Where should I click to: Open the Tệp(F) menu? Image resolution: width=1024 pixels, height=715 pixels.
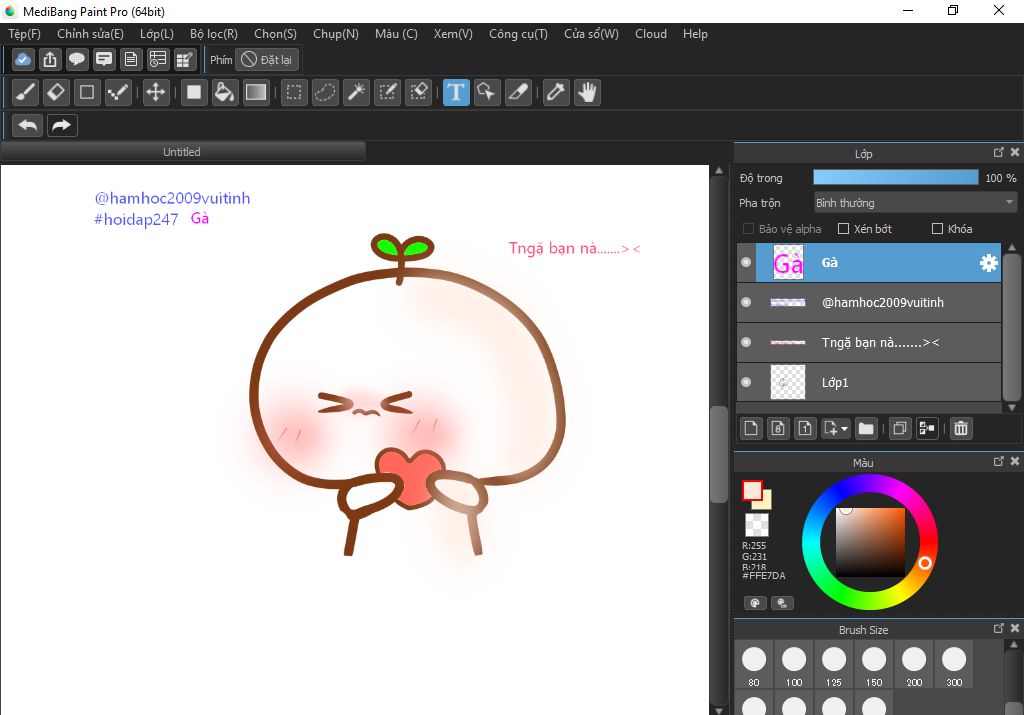(x=25, y=34)
